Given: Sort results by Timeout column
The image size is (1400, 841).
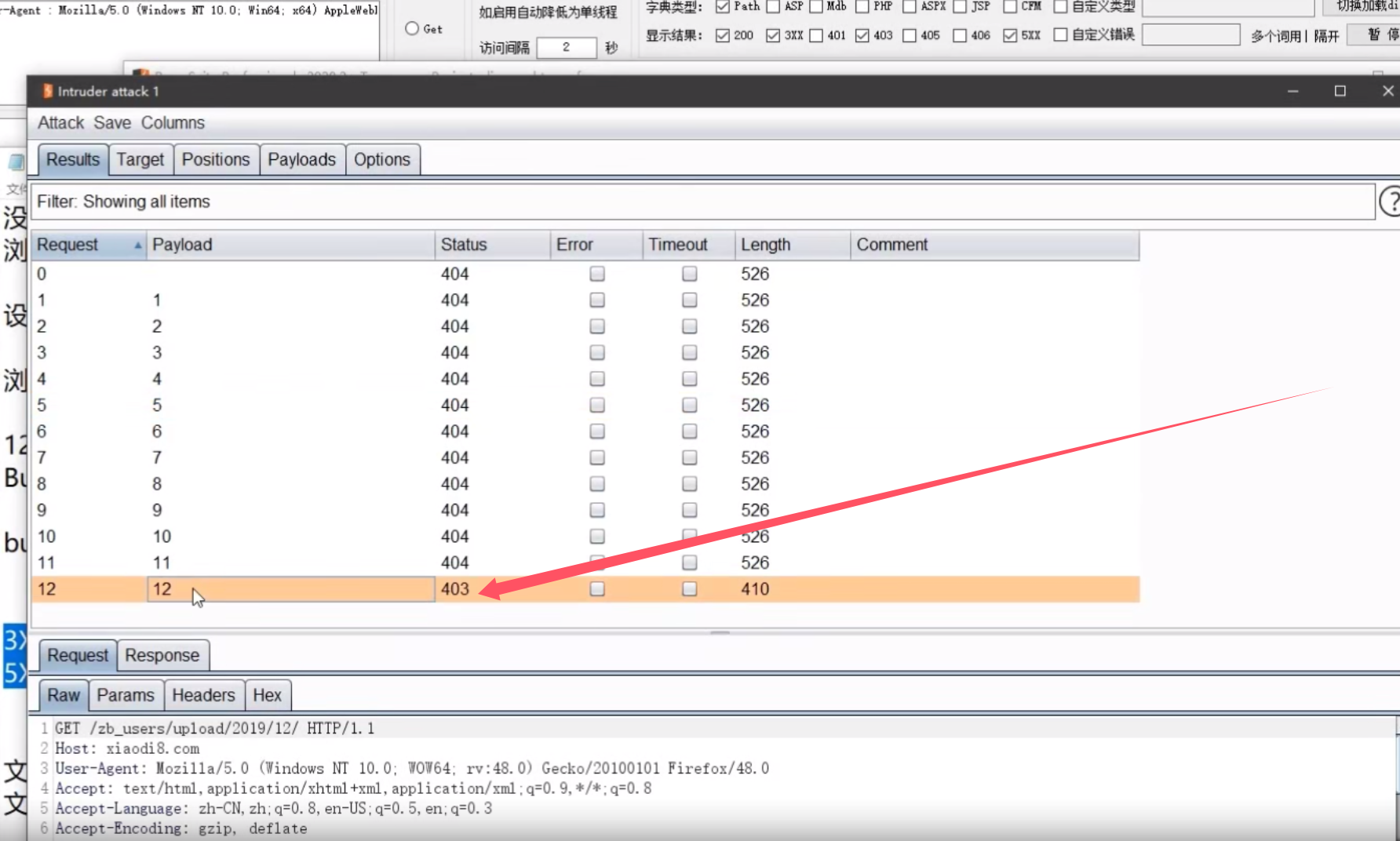Looking at the screenshot, I should (689, 245).
